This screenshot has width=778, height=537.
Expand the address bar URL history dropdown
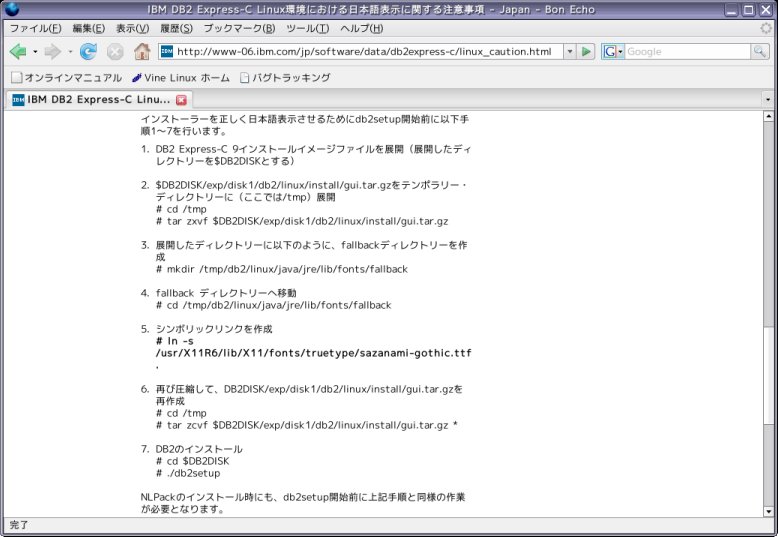coord(570,51)
